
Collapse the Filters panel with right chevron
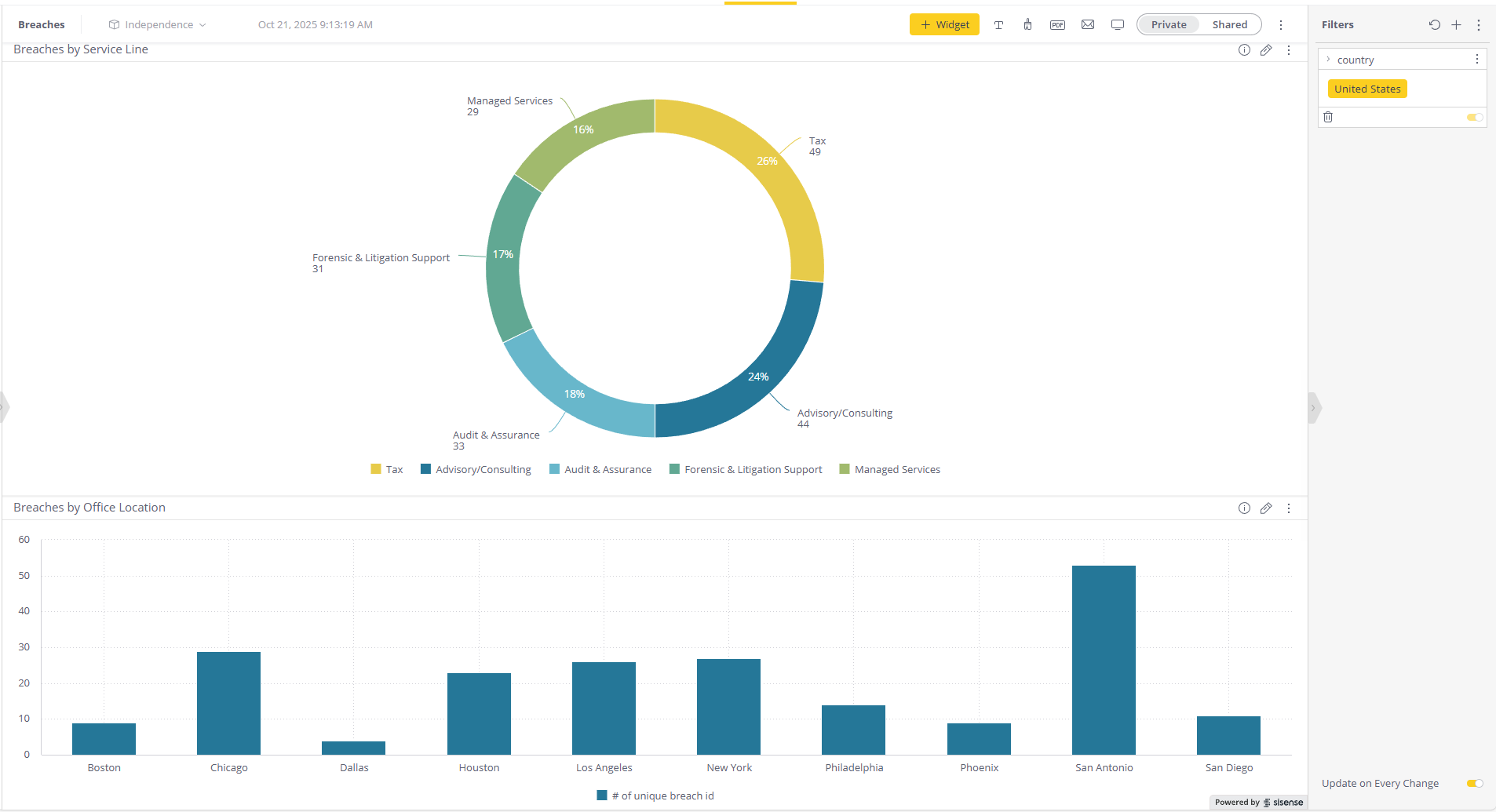point(1314,408)
